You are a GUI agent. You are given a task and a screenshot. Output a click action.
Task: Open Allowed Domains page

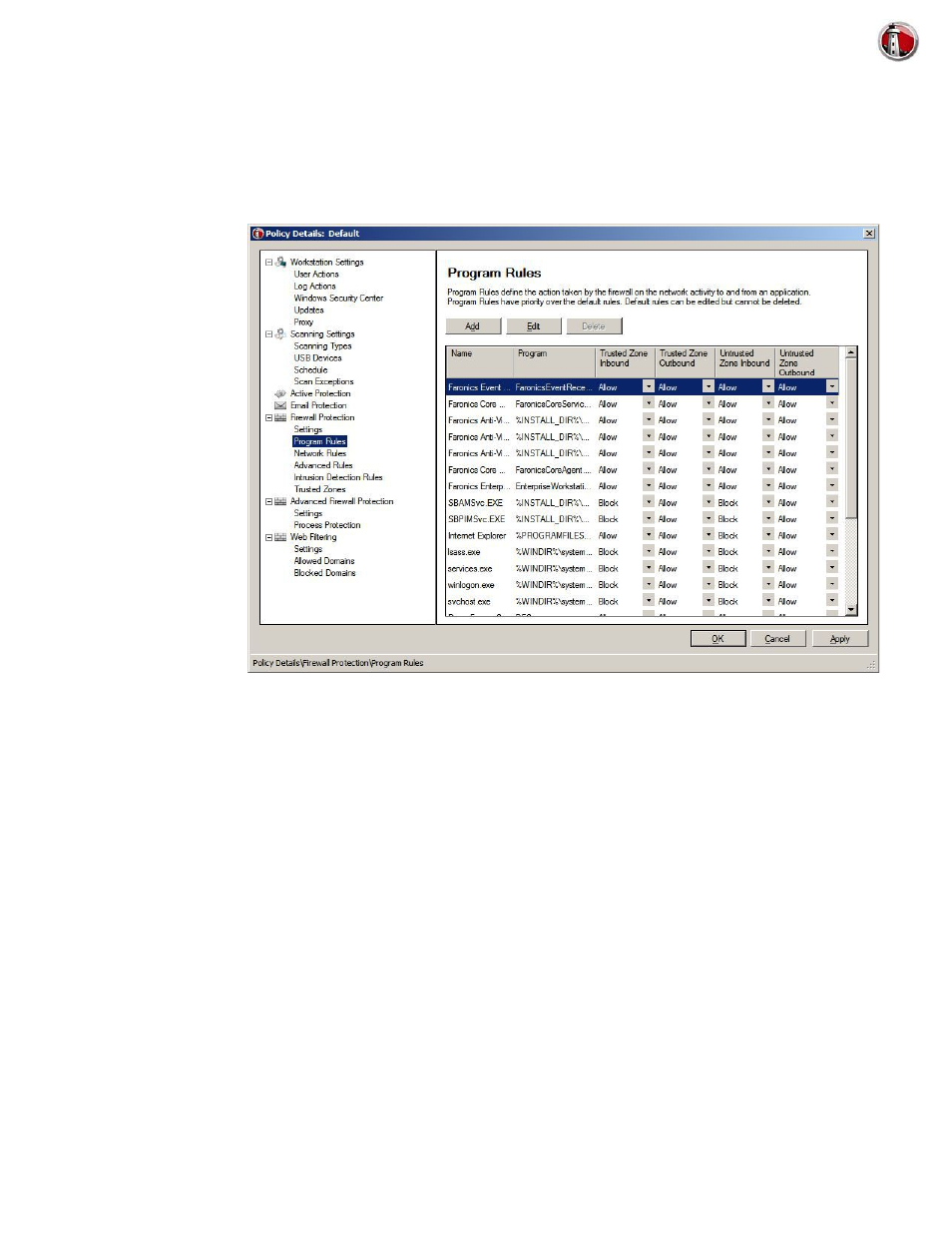point(324,561)
